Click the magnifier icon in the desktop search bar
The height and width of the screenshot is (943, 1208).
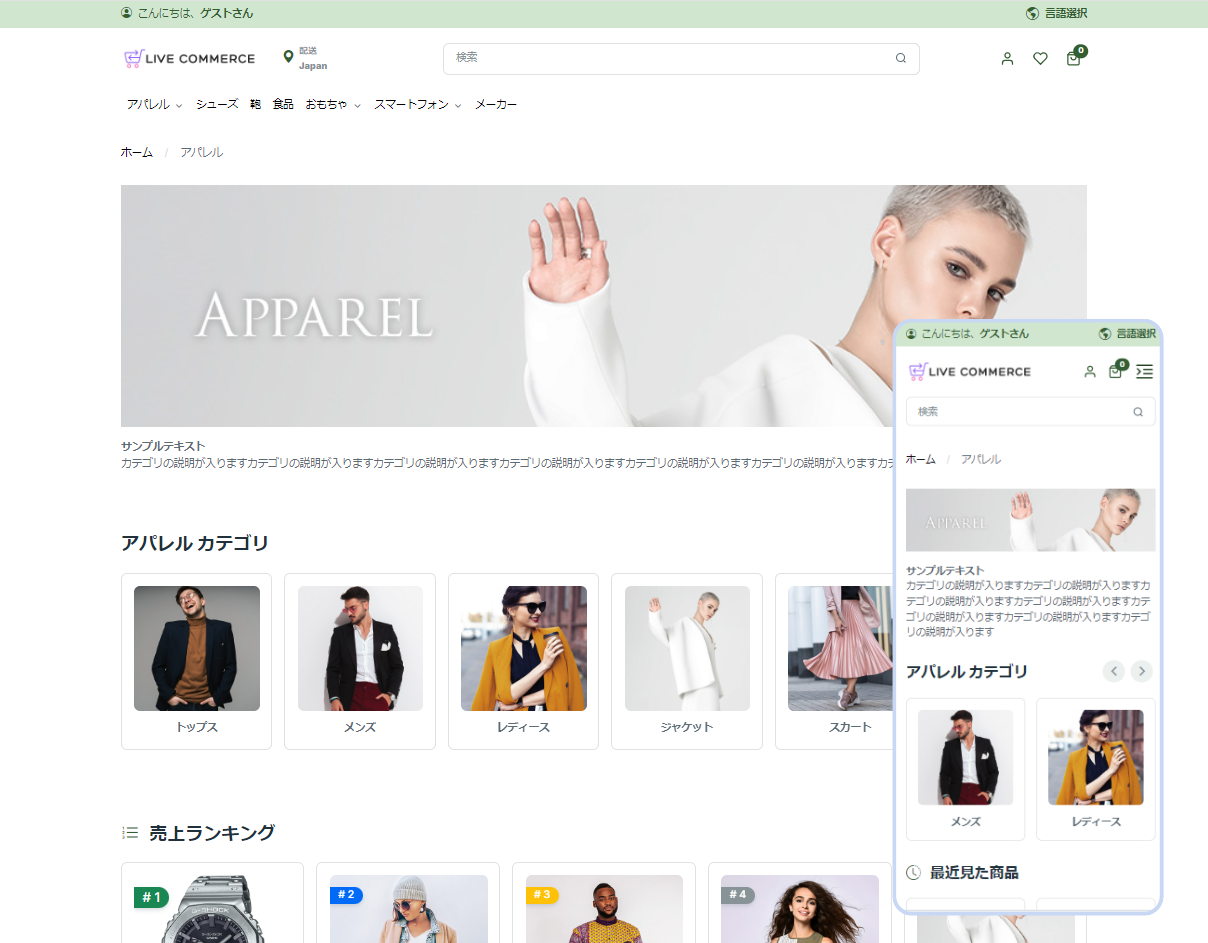click(900, 58)
